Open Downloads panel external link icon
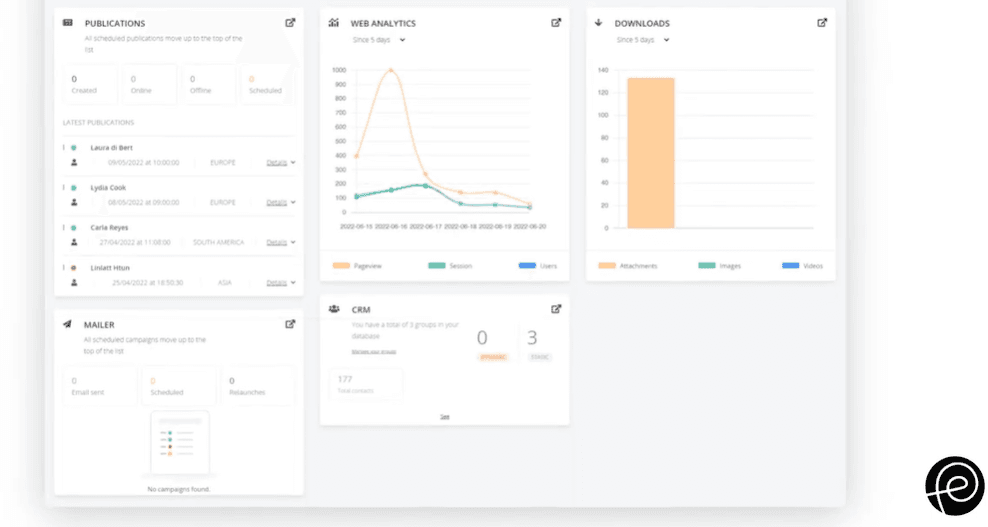Viewport: 988px width, 527px height. coord(822,23)
